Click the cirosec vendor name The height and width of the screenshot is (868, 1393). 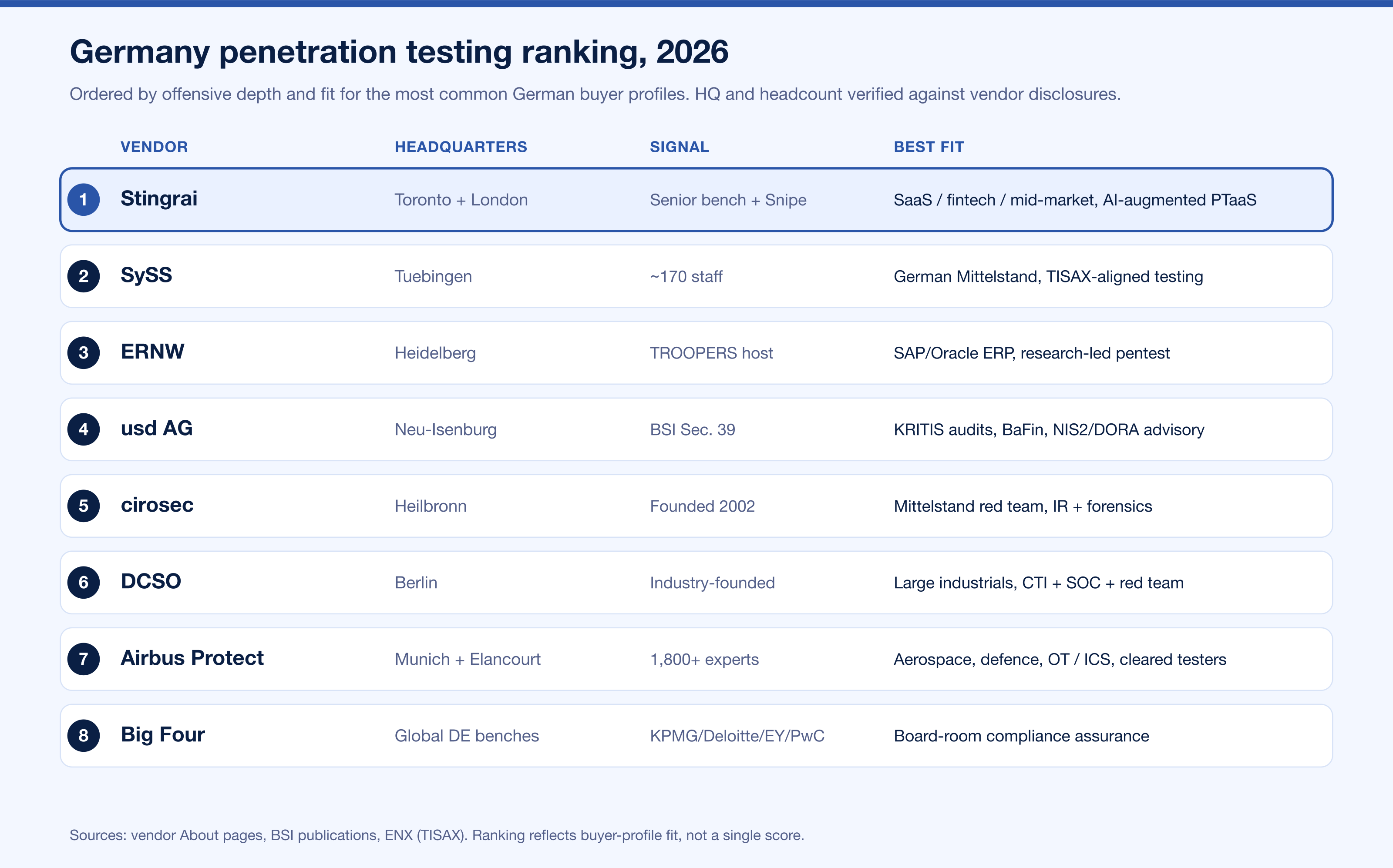157,505
